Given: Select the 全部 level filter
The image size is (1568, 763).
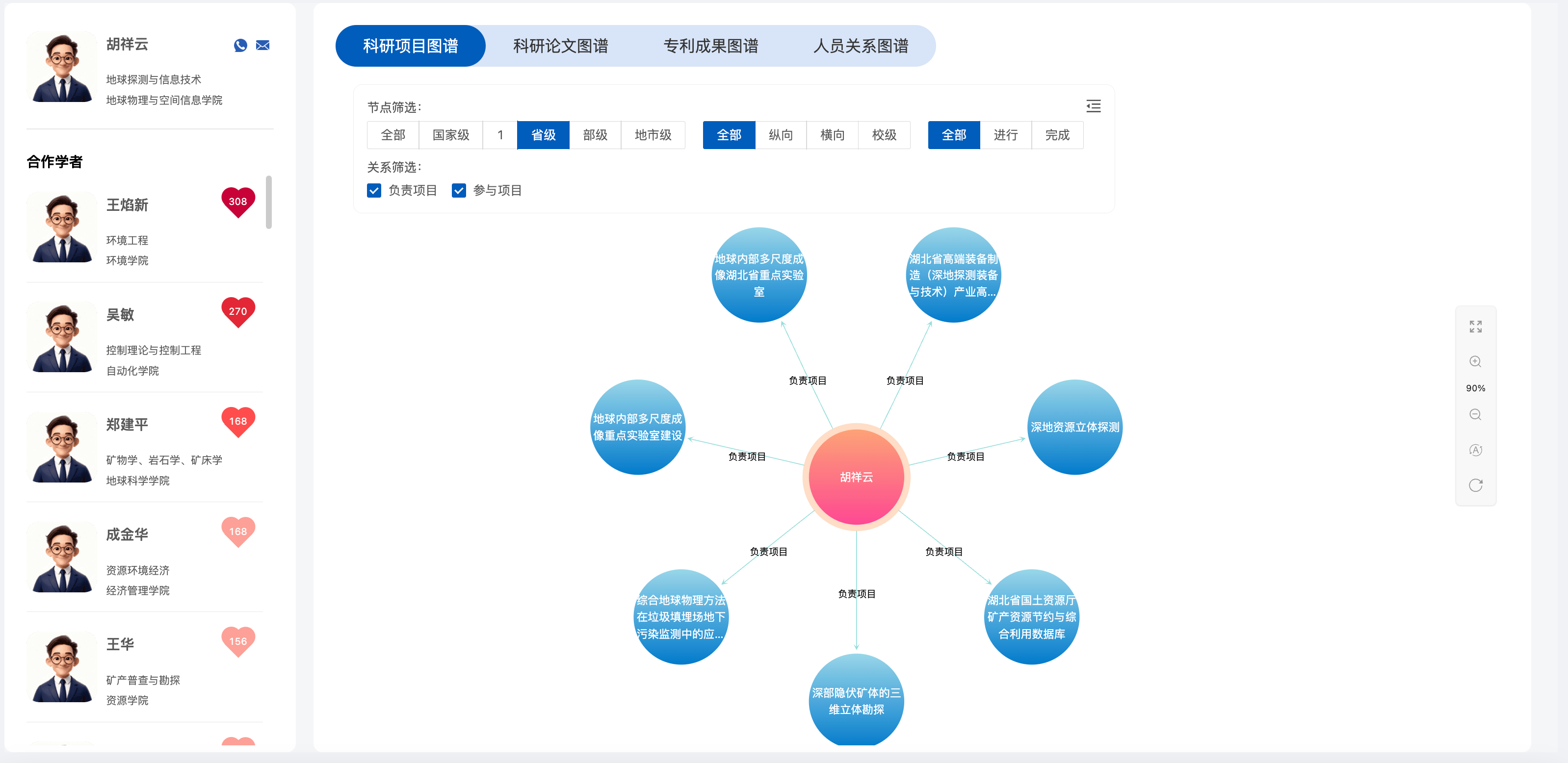Looking at the screenshot, I should pyautogui.click(x=393, y=135).
